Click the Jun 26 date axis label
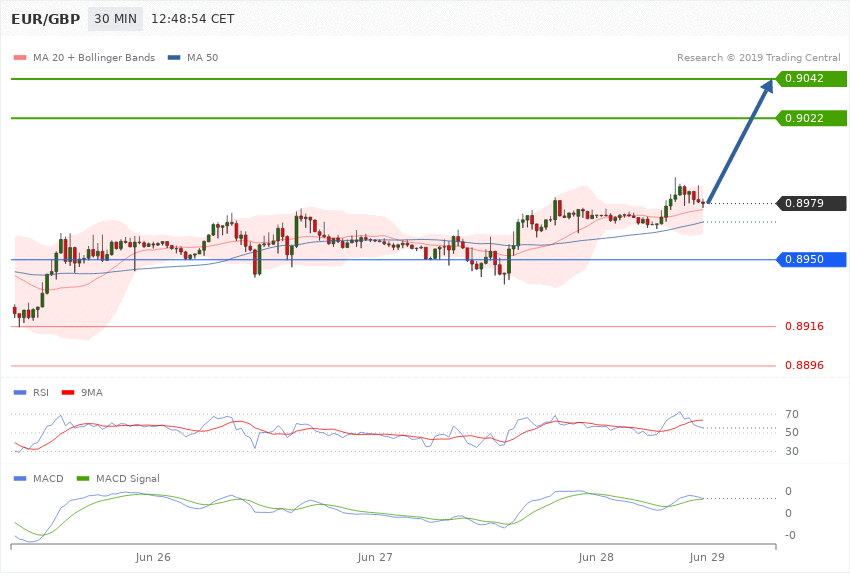This screenshot has height=576, width=850. [x=153, y=558]
